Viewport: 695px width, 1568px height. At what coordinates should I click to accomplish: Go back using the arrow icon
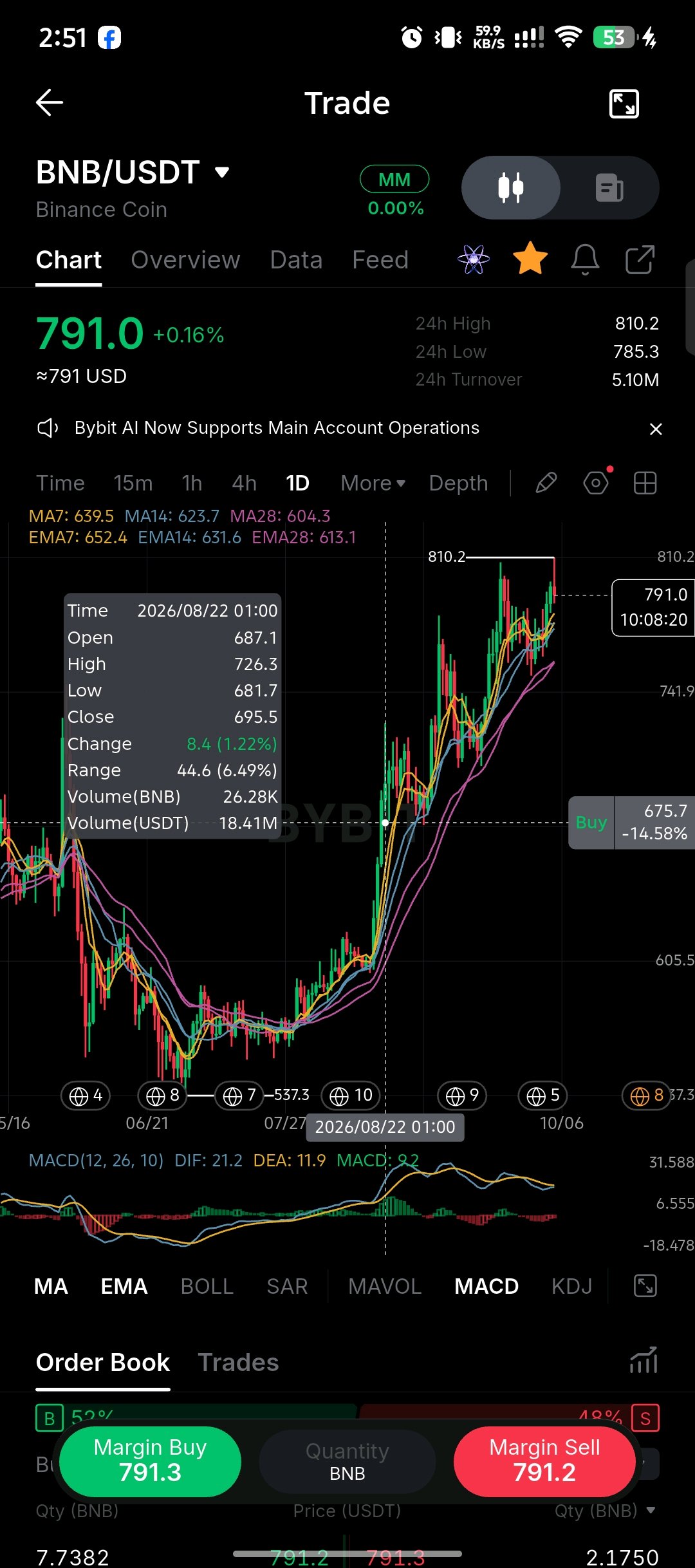point(49,103)
